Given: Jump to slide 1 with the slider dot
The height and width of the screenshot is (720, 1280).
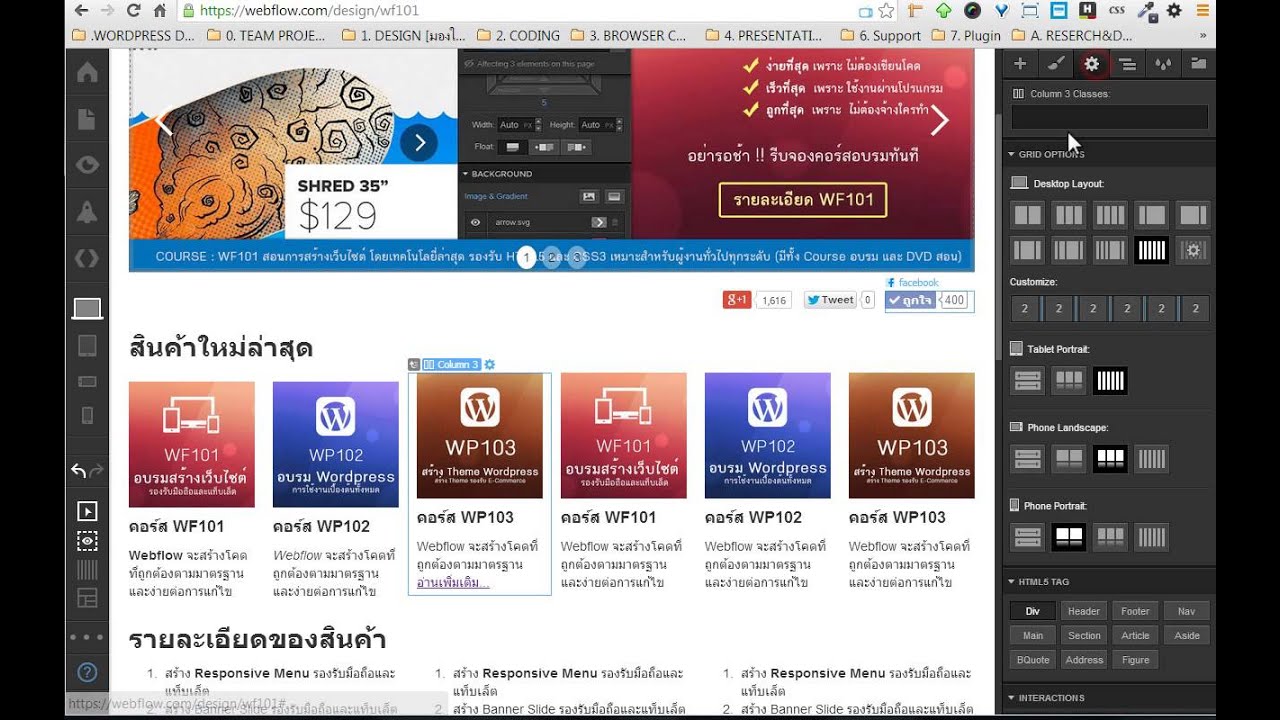Looking at the screenshot, I should pyautogui.click(x=527, y=258).
